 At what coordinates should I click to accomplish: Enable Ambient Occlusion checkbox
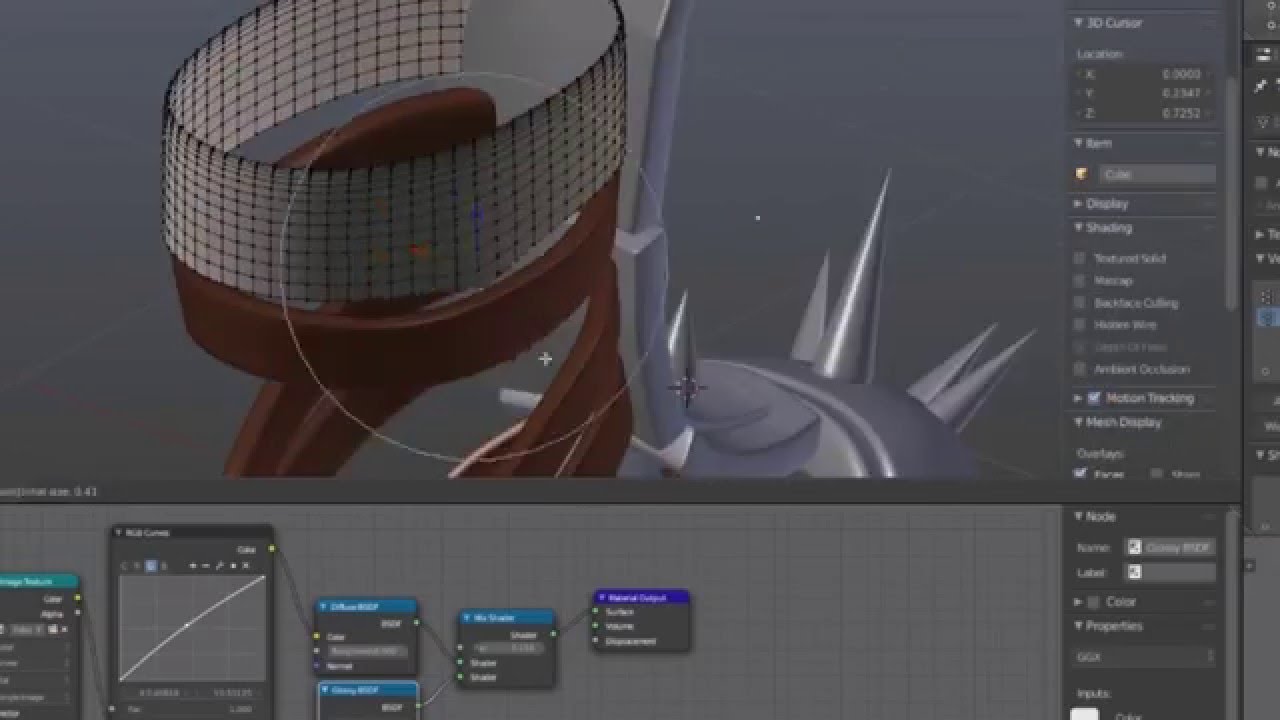coord(1080,369)
